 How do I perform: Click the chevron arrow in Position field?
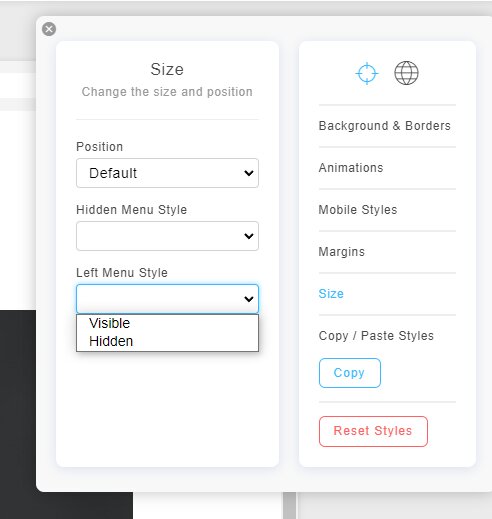coord(249,173)
